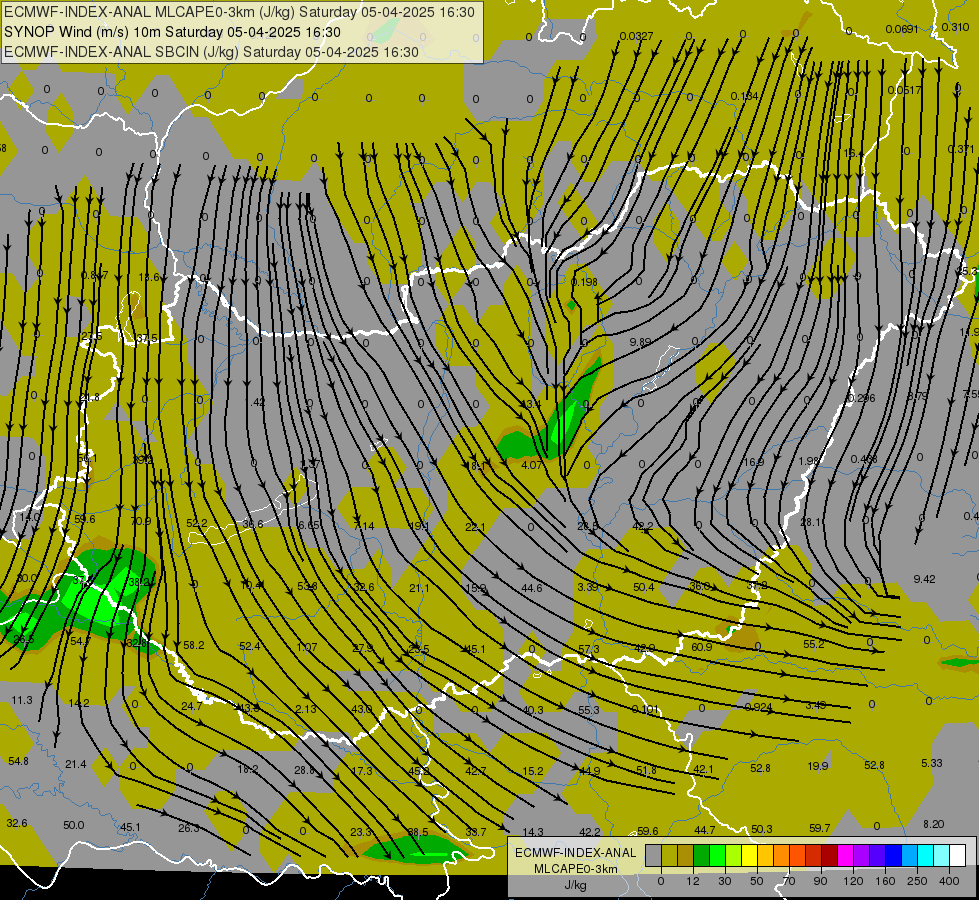Click the map value 16.9
The width and height of the screenshot is (979, 900).
[x=754, y=462]
